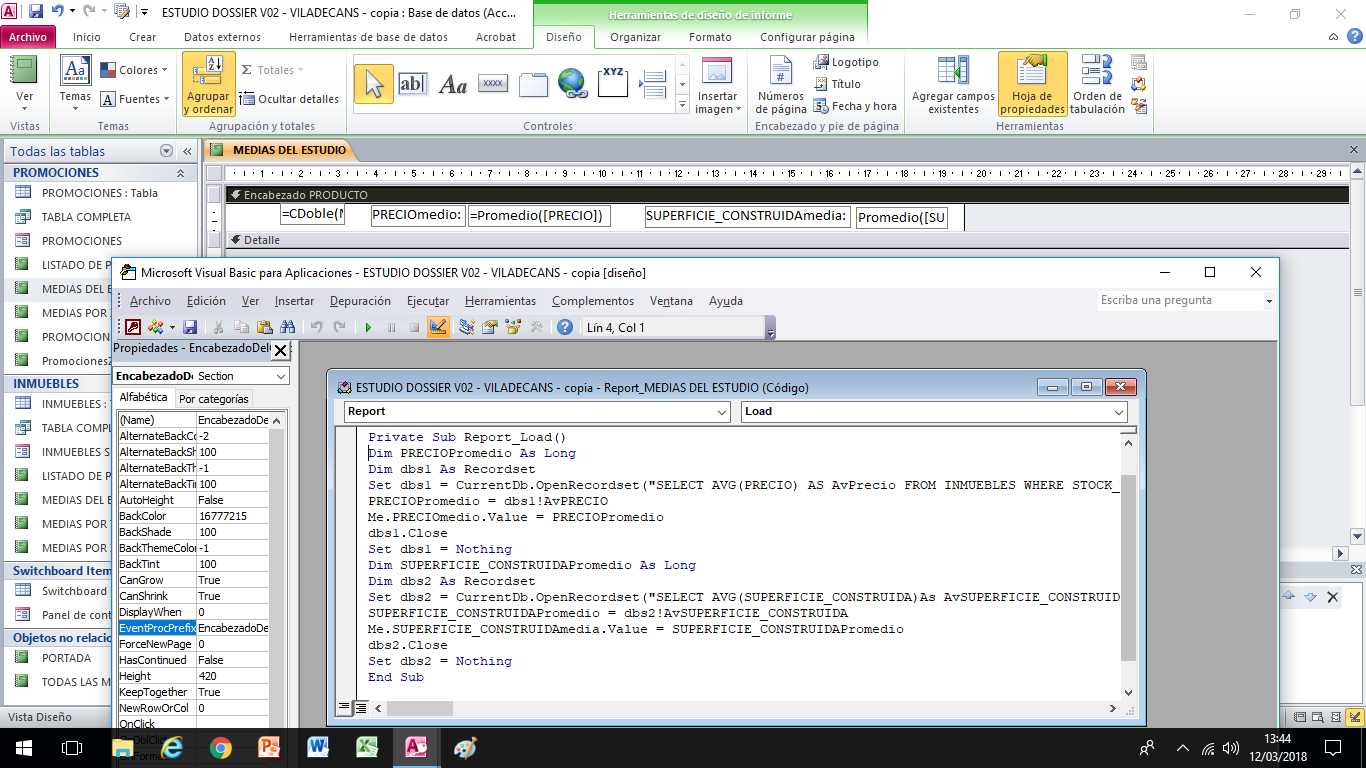Open the Depuración menu in VBA editor

[360, 301]
